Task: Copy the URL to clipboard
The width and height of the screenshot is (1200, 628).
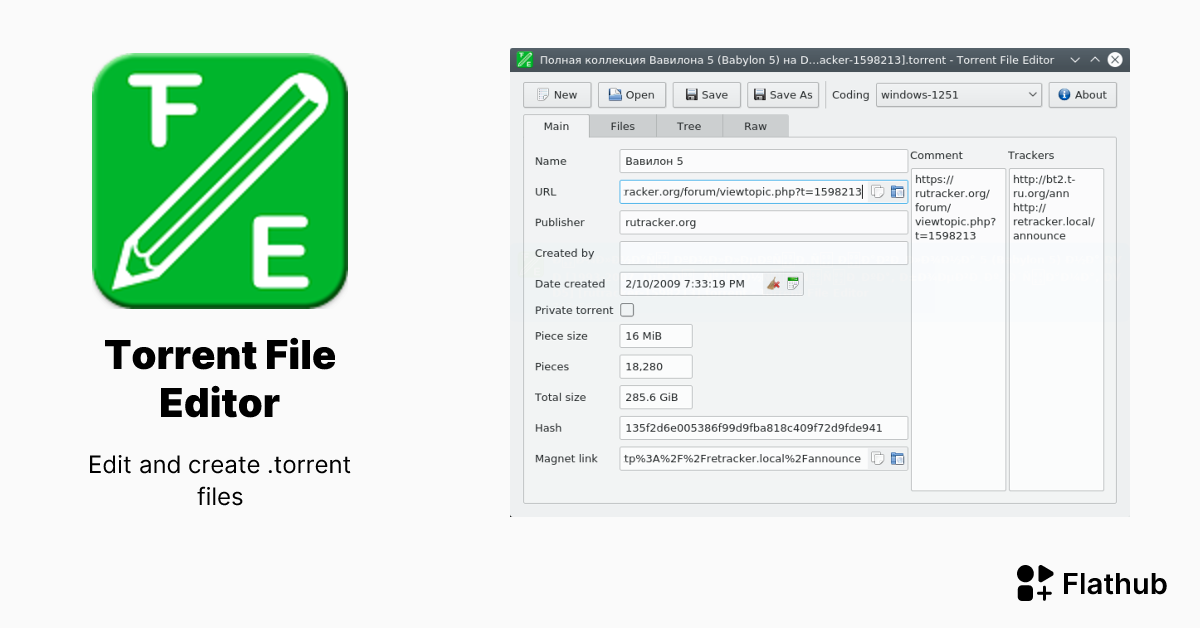Action: pos(877,191)
